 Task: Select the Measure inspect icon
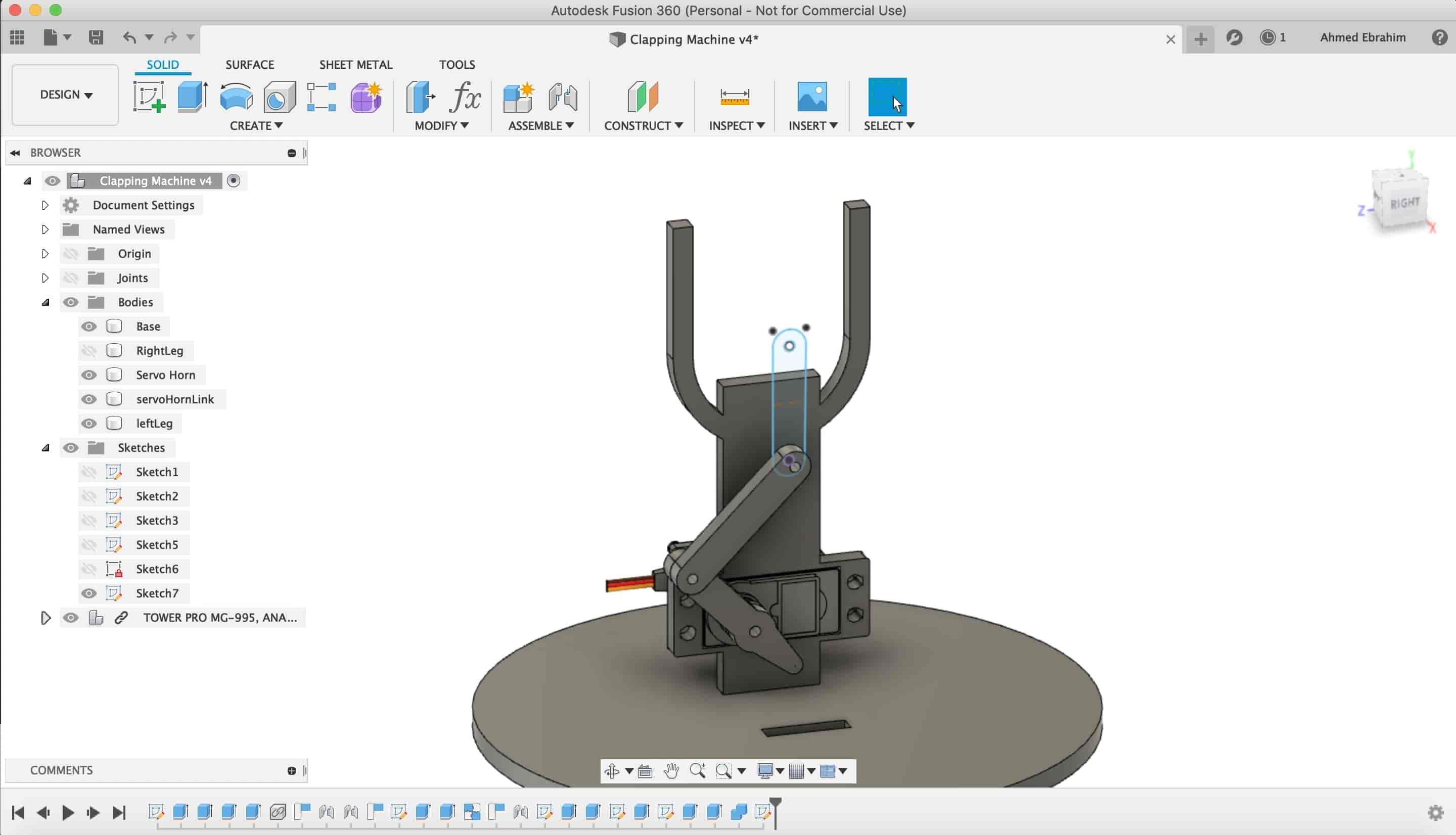(735, 97)
